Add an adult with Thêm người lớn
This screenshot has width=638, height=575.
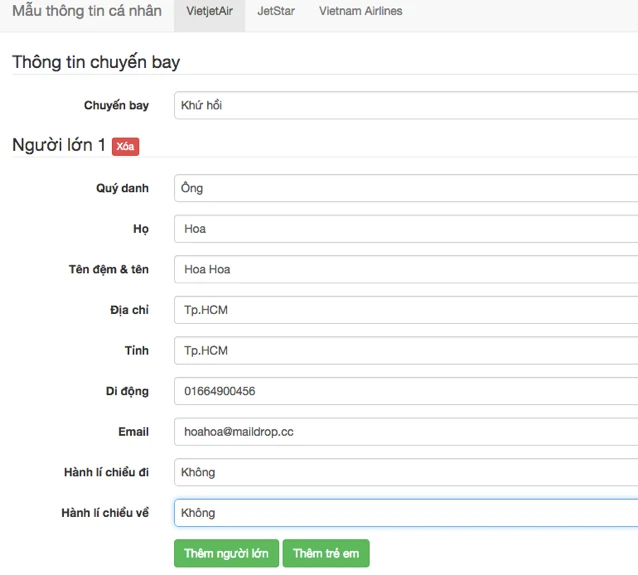(x=226, y=553)
